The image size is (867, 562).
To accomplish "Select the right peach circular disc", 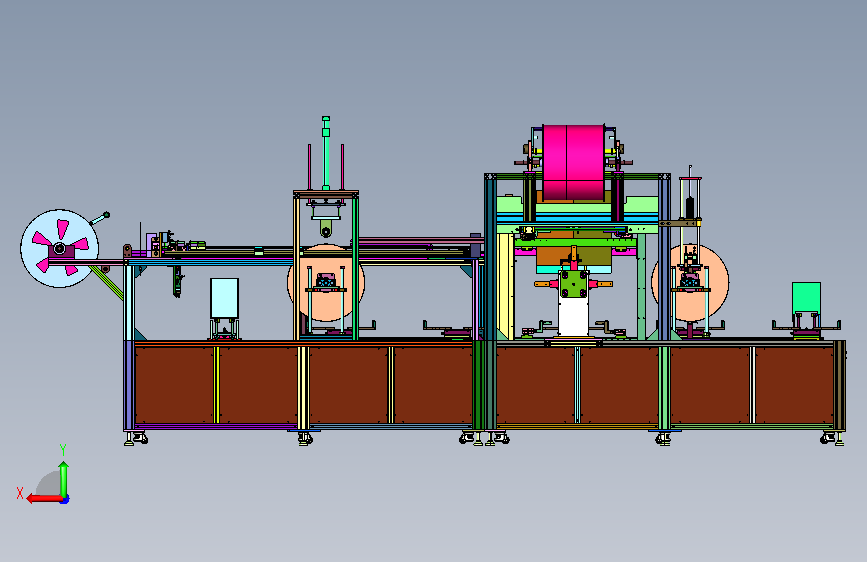I will coord(690,283).
